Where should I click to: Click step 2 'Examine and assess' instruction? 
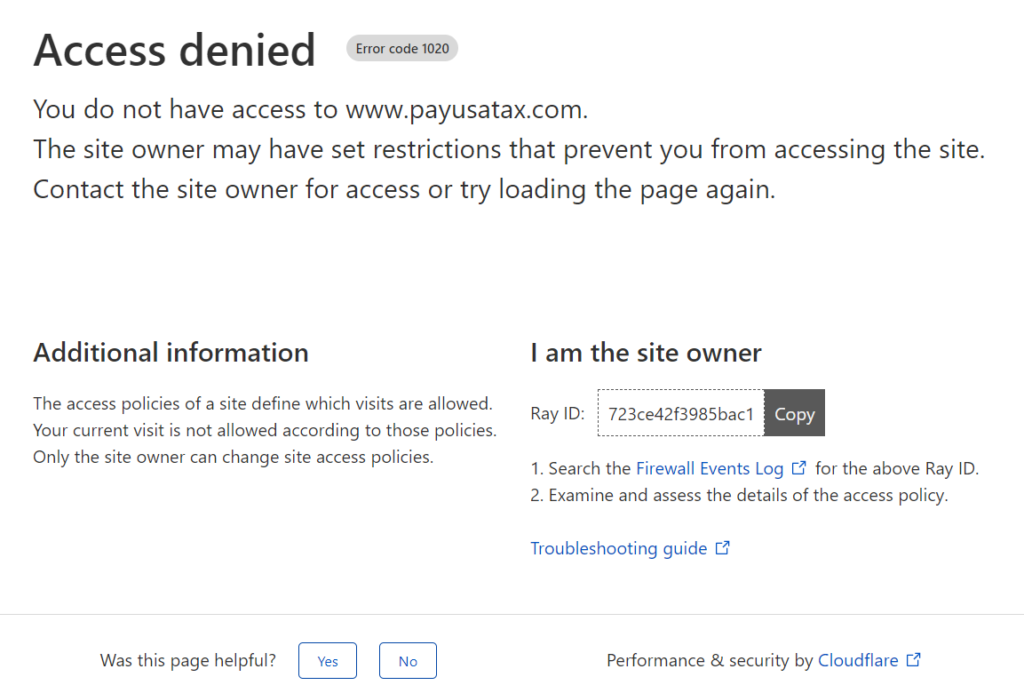coord(739,495)
